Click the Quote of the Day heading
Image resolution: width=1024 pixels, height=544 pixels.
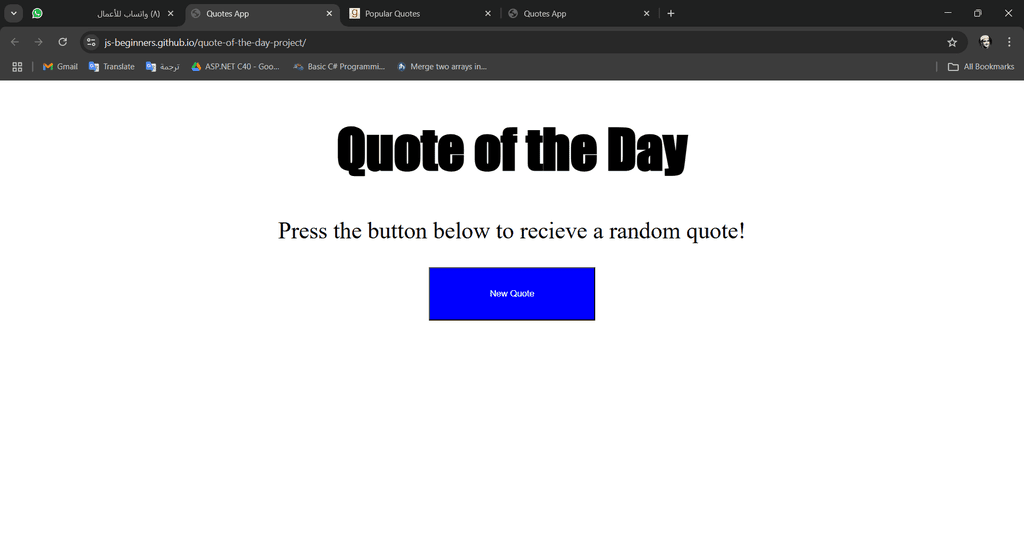pyautogui.click(x=512, y=150)
